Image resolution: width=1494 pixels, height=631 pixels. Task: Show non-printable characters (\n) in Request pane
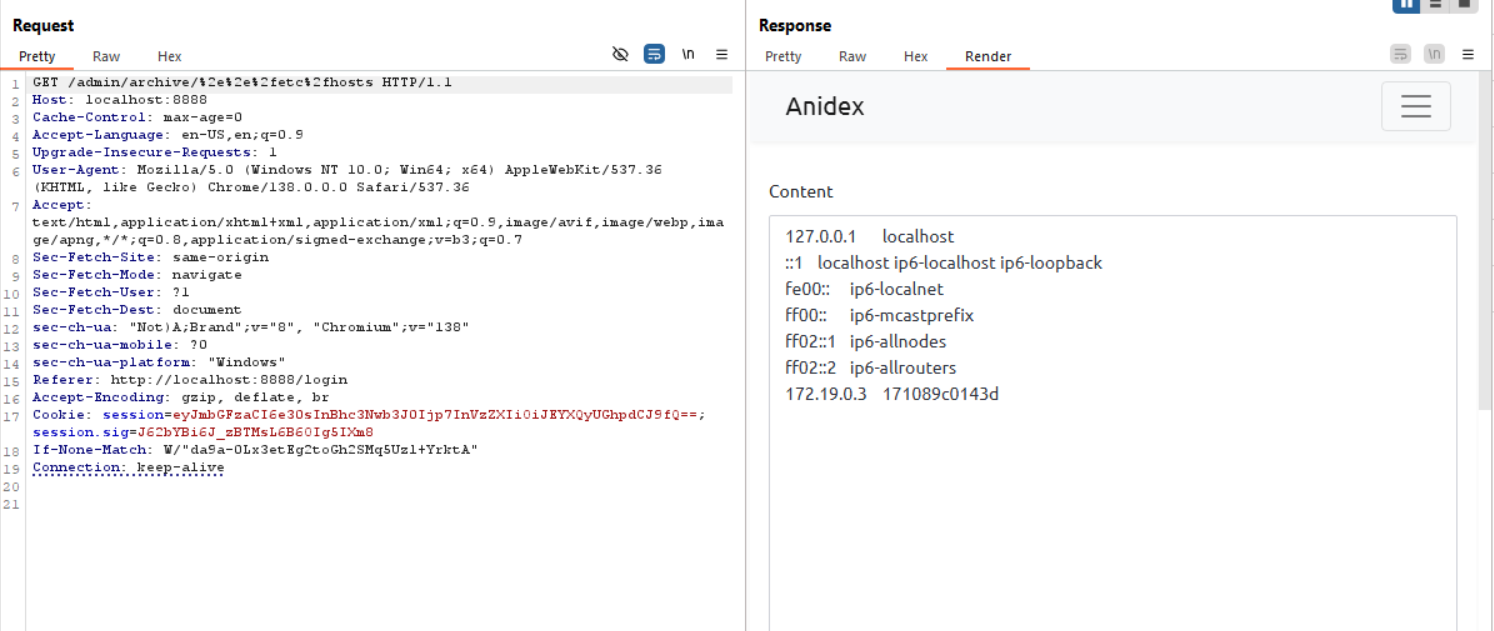(688, 54)
